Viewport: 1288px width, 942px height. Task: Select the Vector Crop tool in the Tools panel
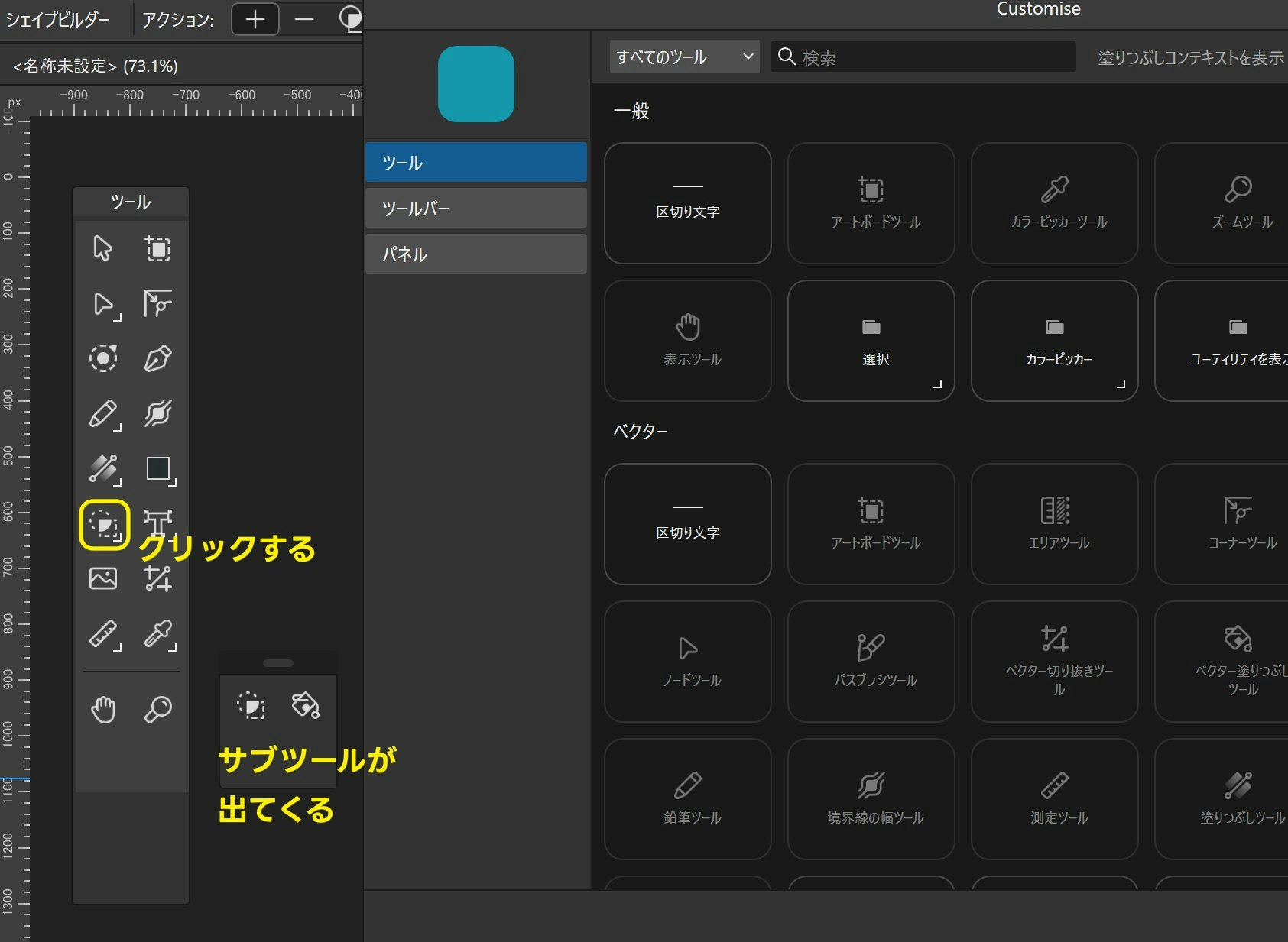(x=158, y=578)
